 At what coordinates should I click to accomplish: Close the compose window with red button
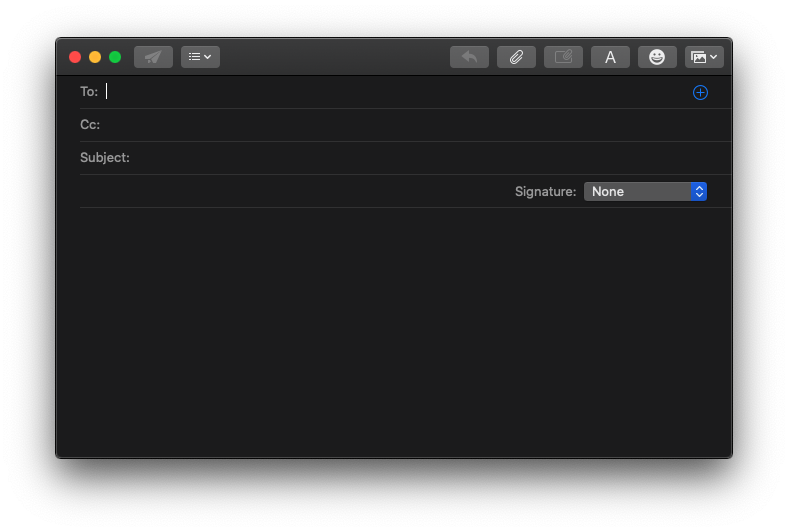tap(75, 57)
